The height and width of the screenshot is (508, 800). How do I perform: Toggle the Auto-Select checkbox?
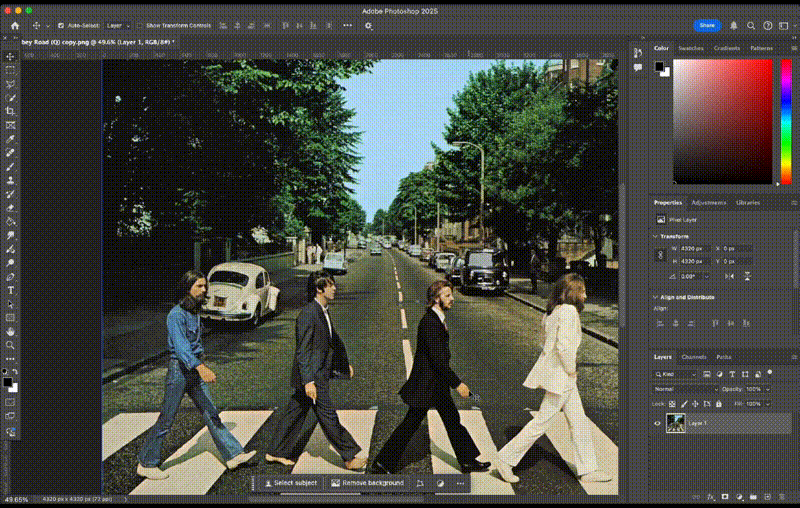coord(61,25)
